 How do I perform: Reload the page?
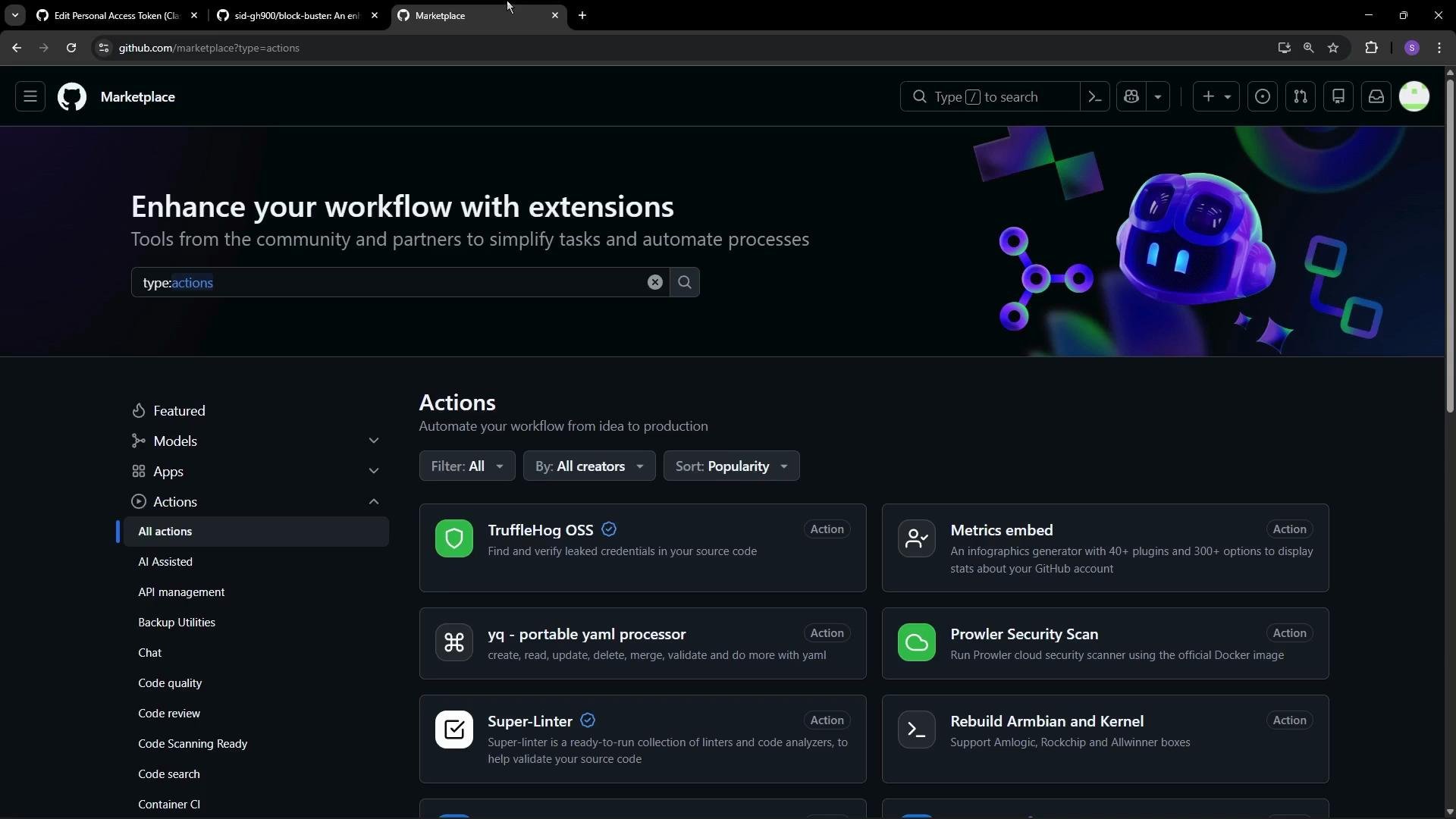71,48
